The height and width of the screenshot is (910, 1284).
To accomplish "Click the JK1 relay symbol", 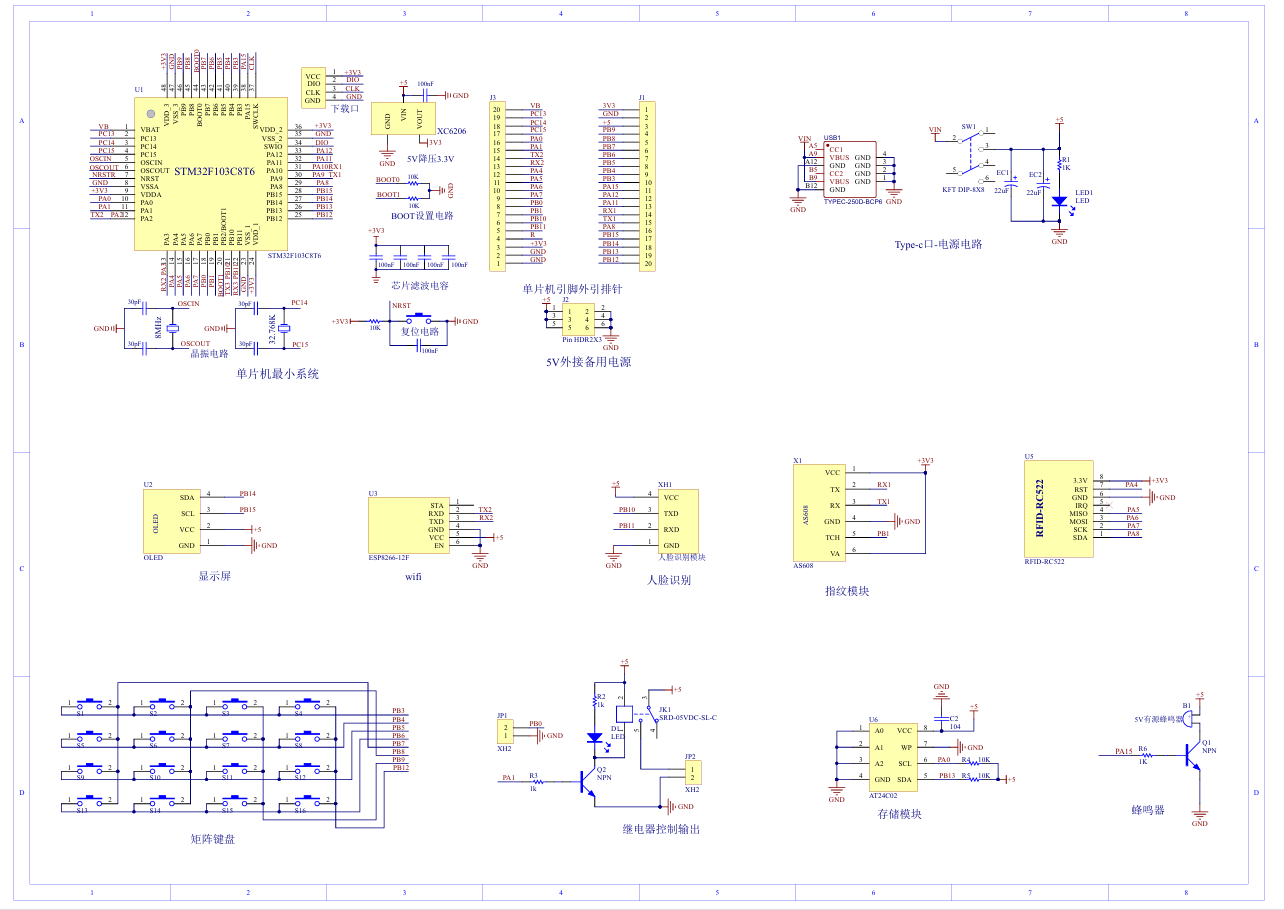I will (626, 714).
